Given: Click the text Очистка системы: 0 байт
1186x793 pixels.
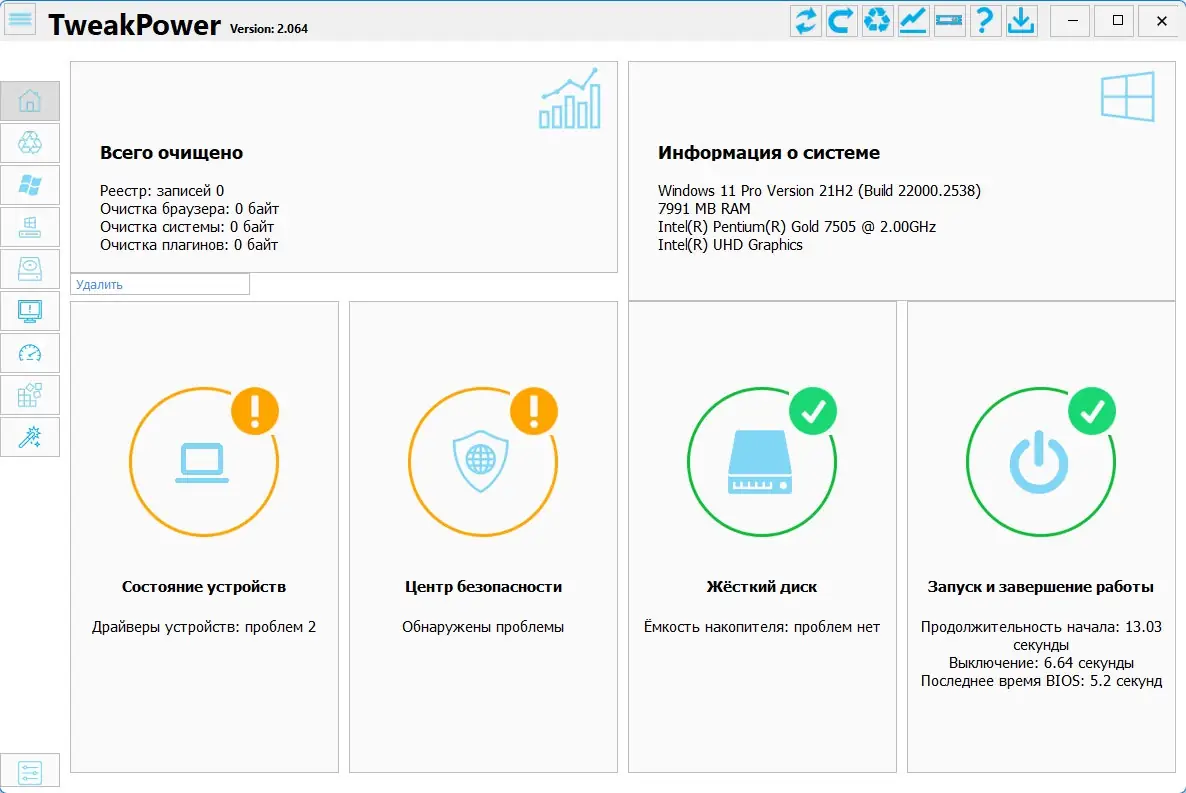Looking at the screenshot, I should (187, 227).
